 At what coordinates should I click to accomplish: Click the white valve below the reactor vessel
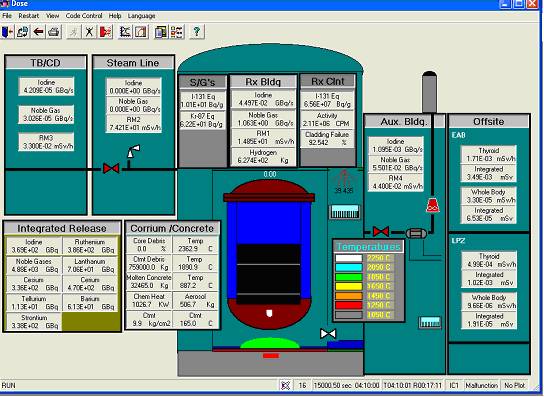[328, 334]
